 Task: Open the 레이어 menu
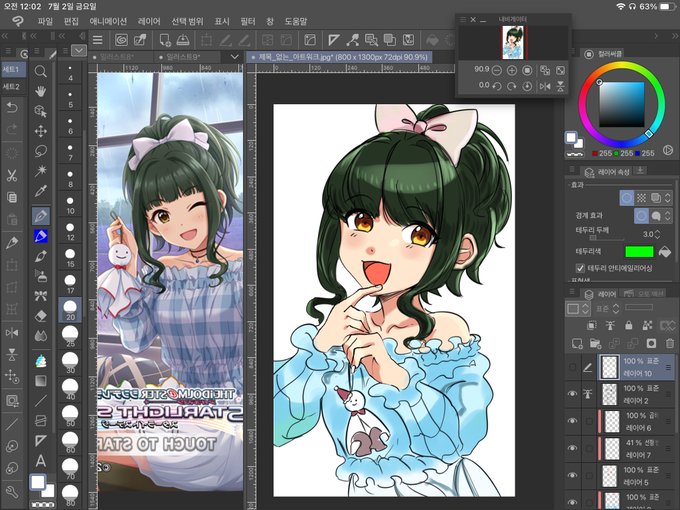pos(149,21)
